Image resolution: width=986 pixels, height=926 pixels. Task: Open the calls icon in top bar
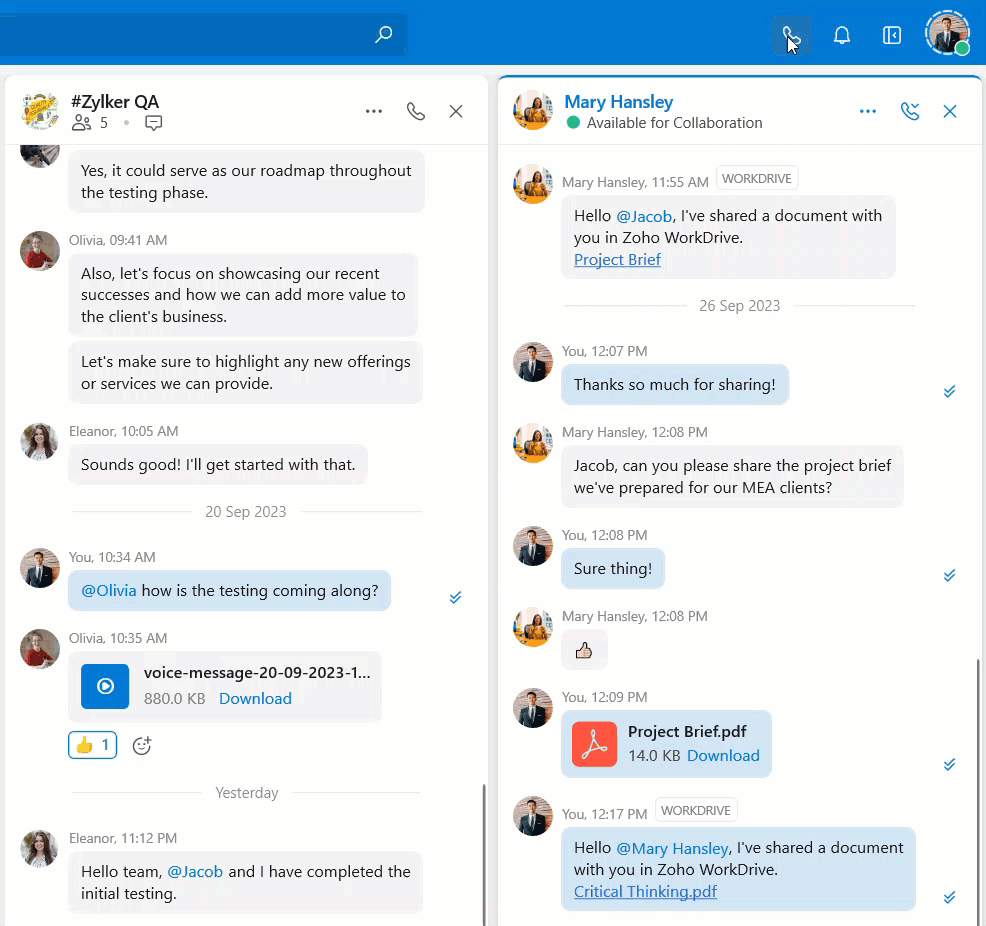click(x=791, y=35)
